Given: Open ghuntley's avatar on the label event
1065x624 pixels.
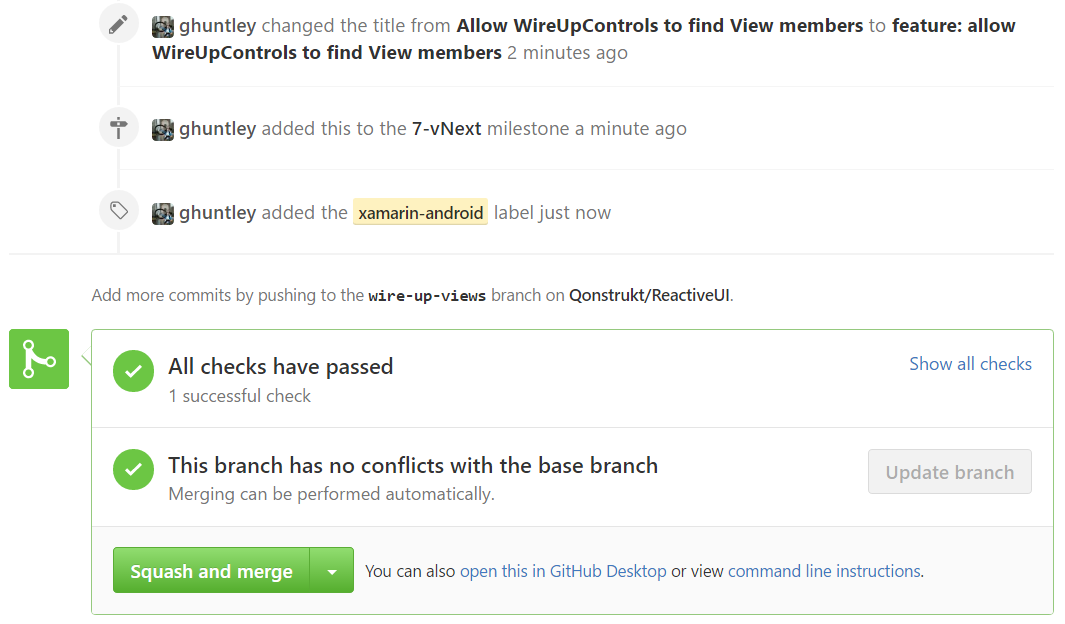Looking at the screenshot, I should pos(163,213).
